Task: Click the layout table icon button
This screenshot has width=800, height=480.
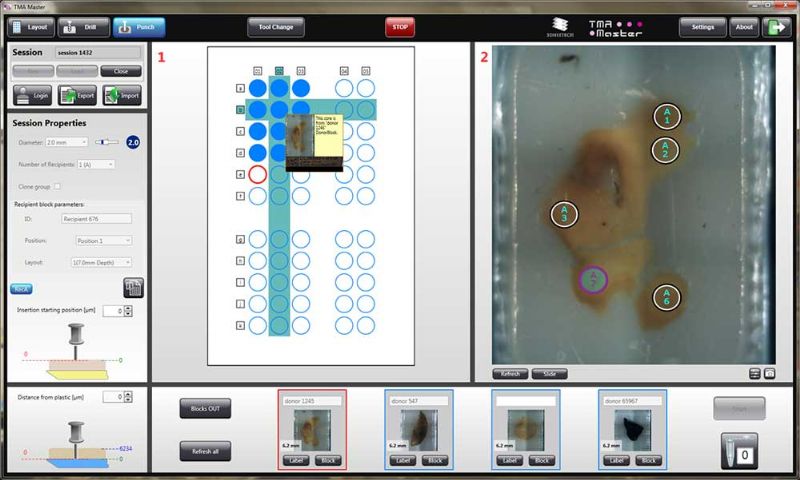Action: [x=133, y=288]
